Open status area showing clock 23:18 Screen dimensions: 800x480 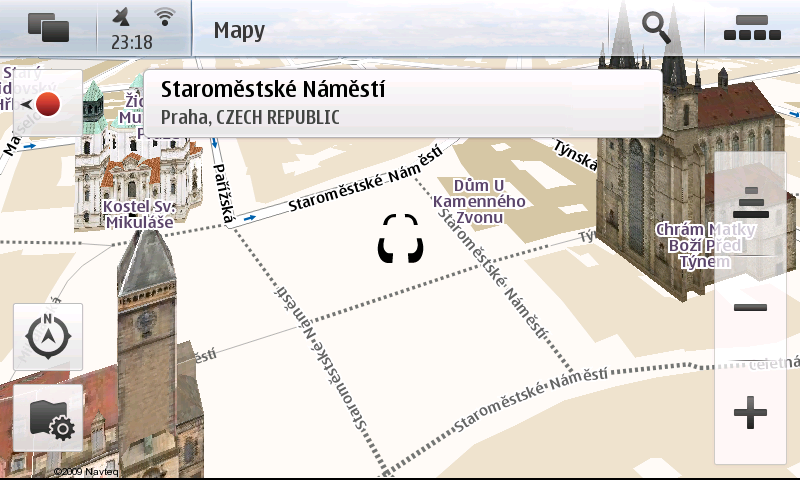click(x=131, y=42)
